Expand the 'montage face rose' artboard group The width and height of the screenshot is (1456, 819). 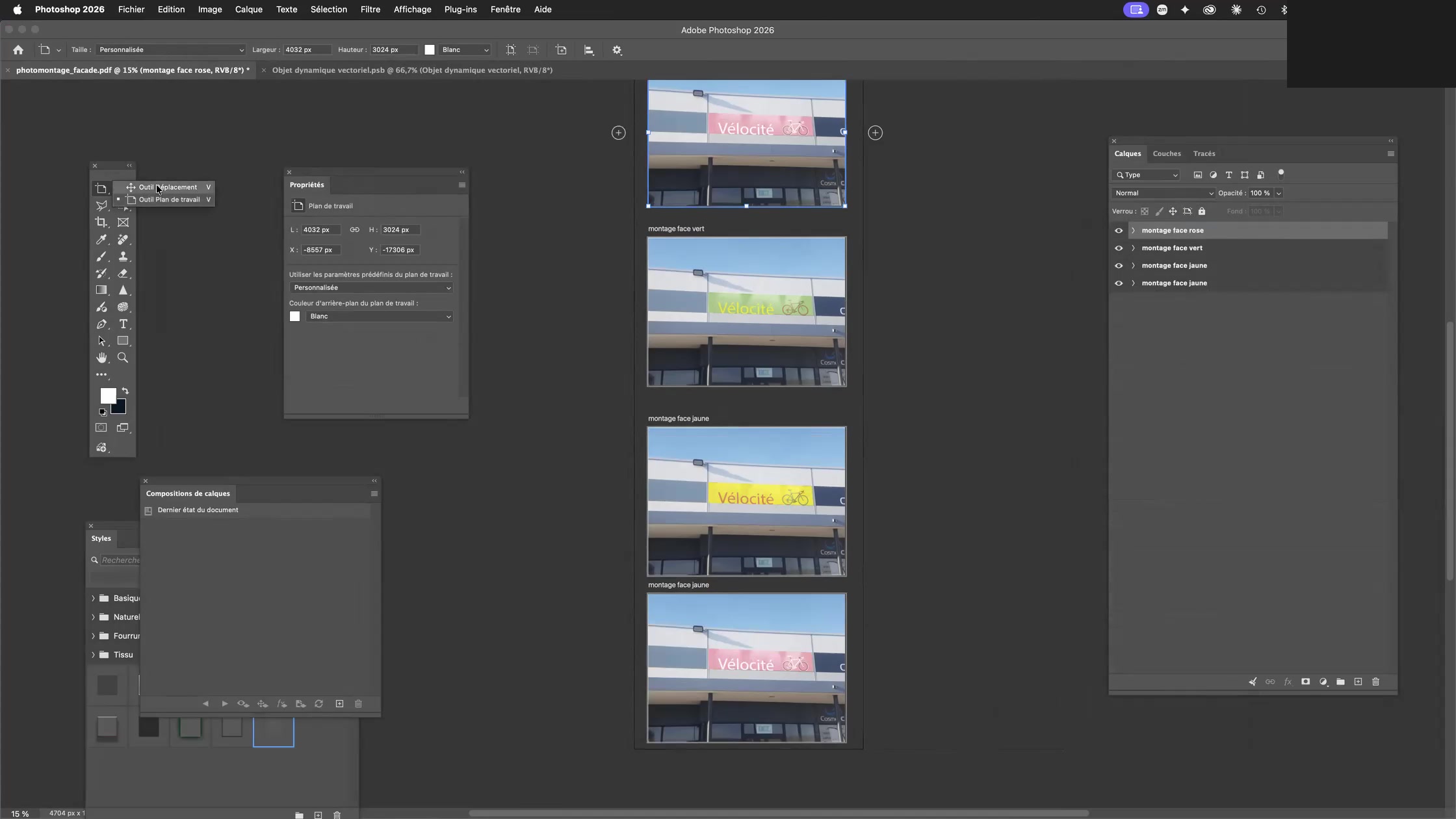click(1133, 230)
